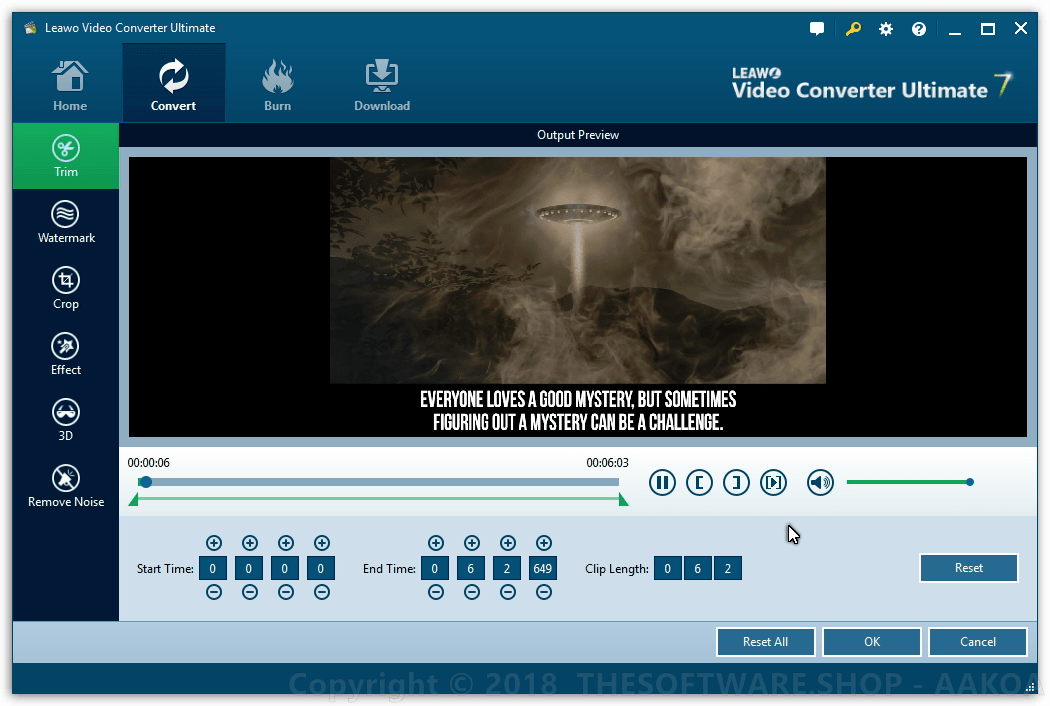Increase the End Time minutes value
Image resolution: width=1050 pixels, height=706 pixels.
click(x=471, y=543)
